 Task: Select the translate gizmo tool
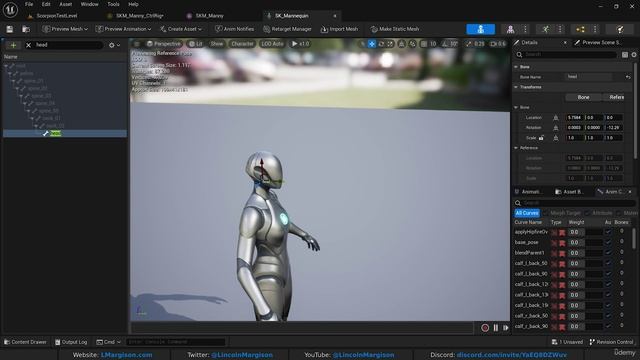(371, 44)
